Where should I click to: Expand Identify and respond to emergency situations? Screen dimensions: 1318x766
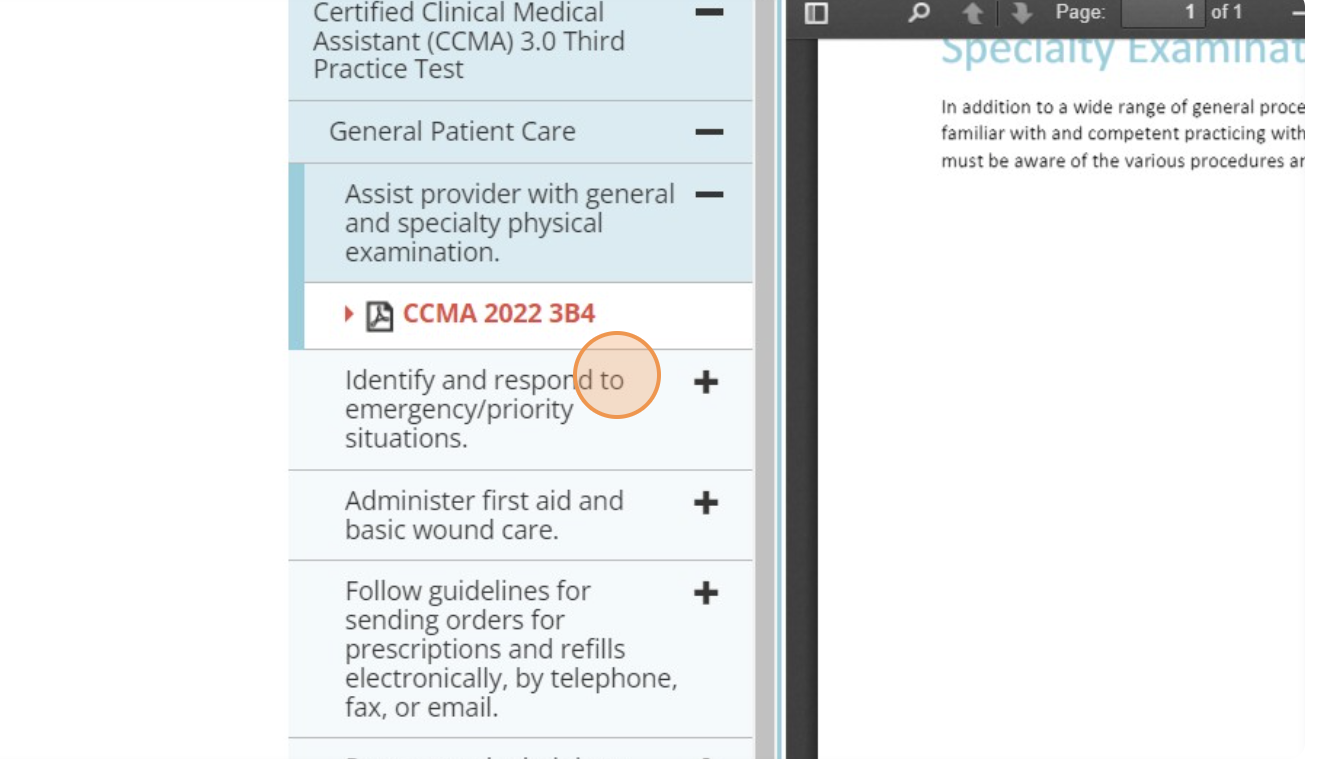tap(706, 382)
